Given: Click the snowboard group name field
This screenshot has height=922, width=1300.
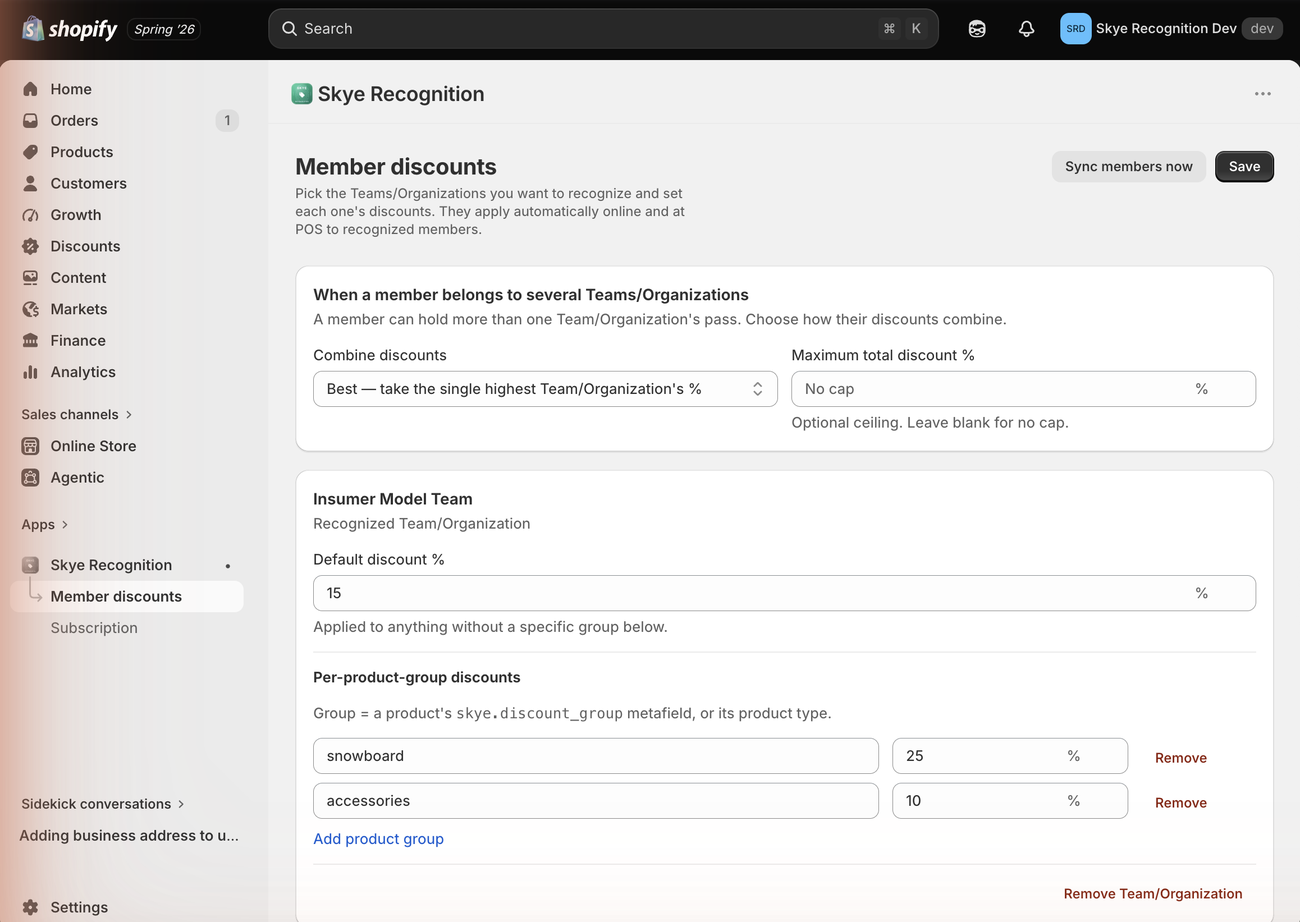Looking at the screenshot, I should (596, 756).
